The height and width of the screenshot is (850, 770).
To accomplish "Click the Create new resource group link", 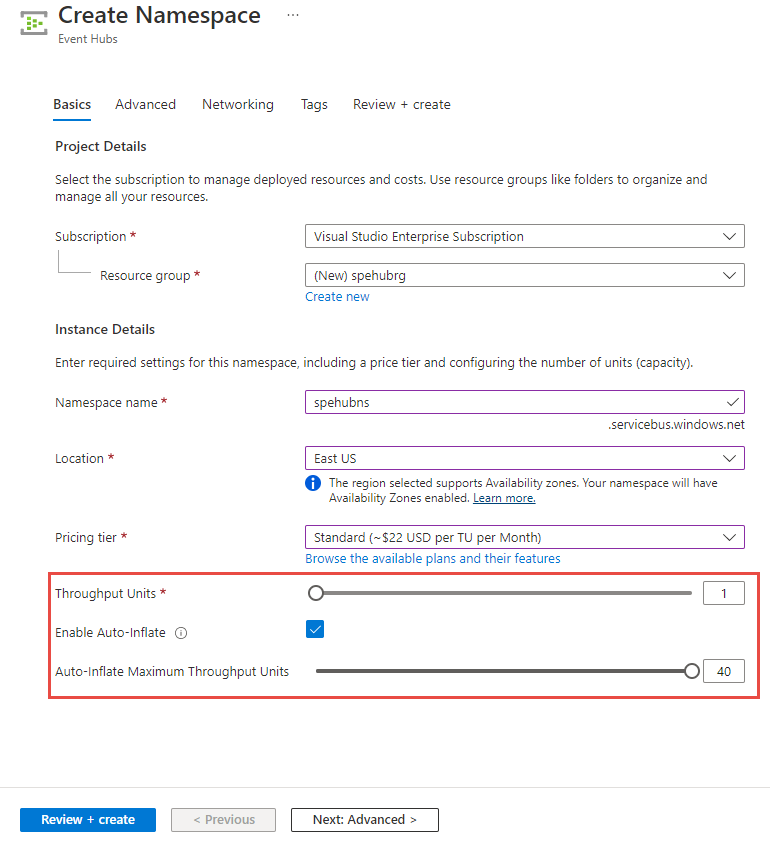I will pyautogui.click(x=337, y=296).
